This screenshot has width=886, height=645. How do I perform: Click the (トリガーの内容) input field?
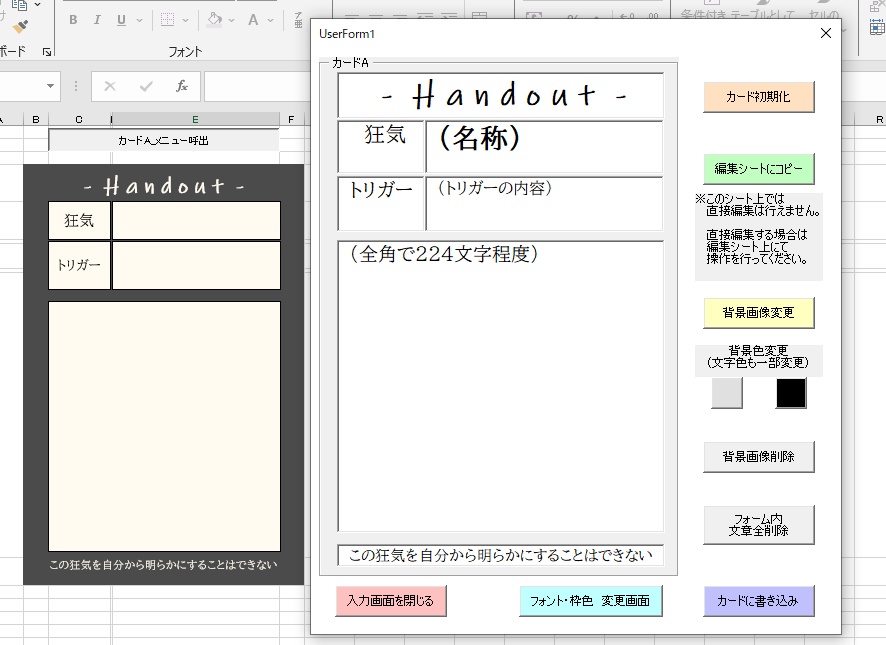point(544,204)
